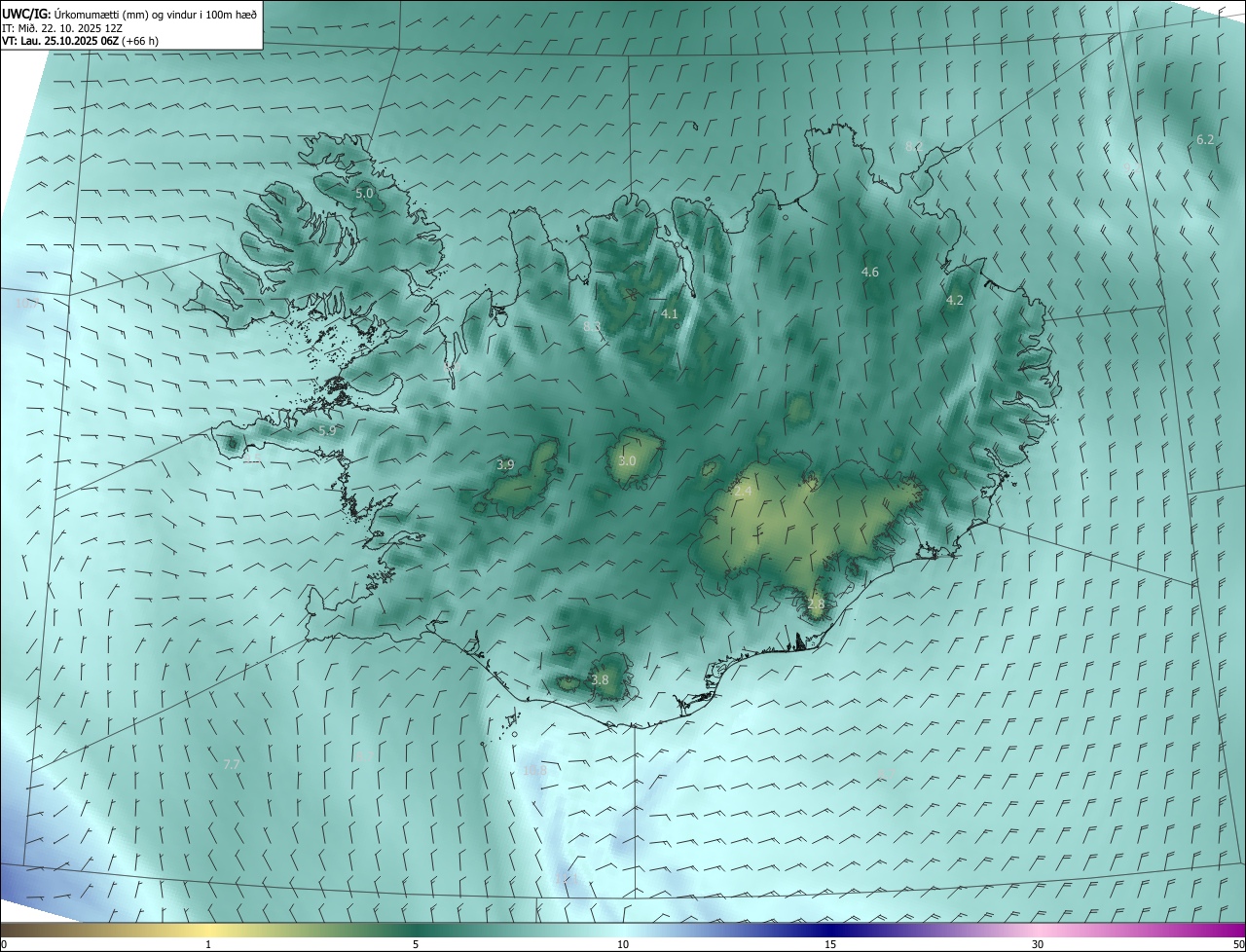Click the 15 tick on the color scale
This screenshot has height=952, width=1246.
(x=830, y=945)
